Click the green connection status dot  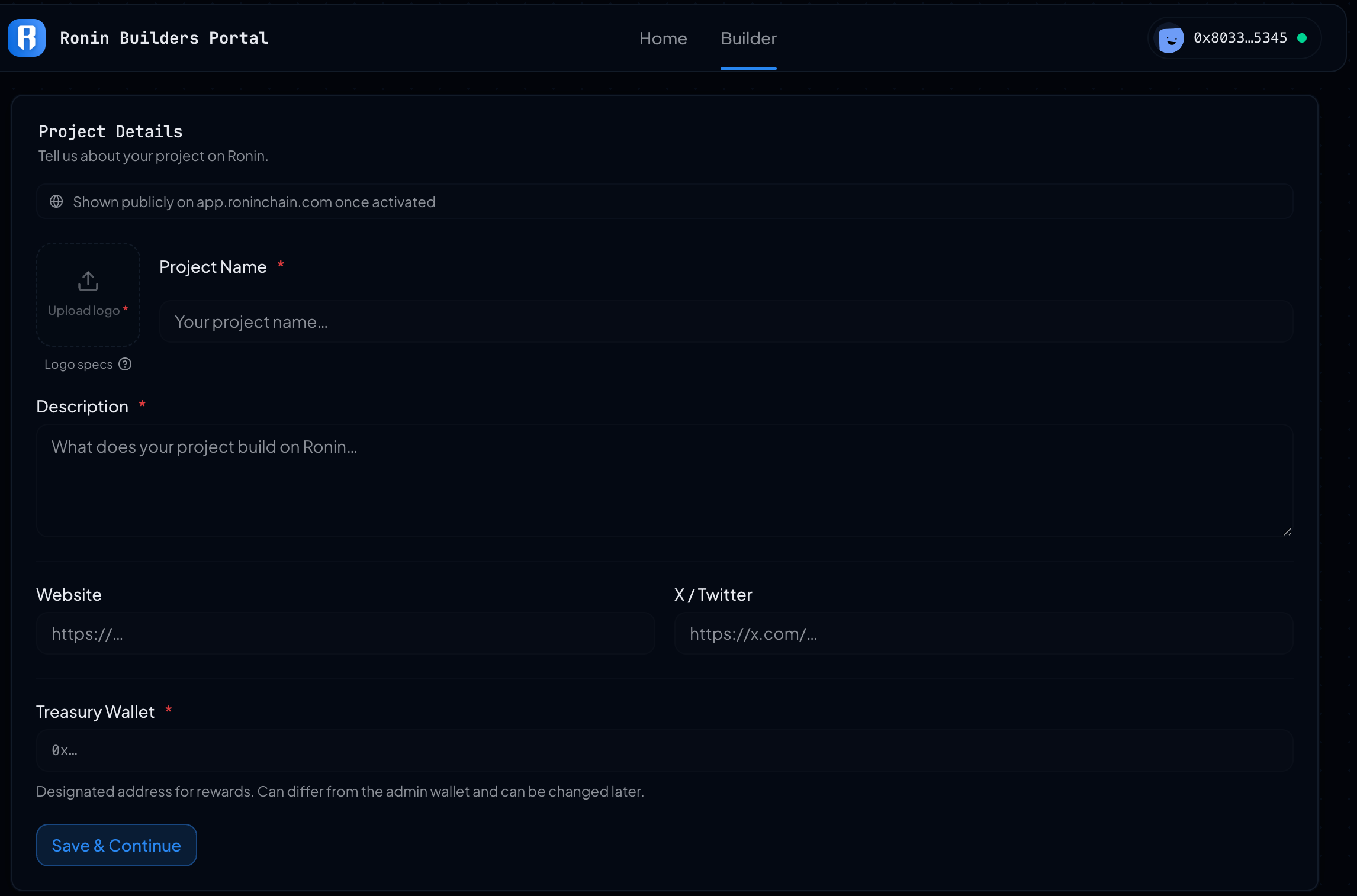(1302, 38)
